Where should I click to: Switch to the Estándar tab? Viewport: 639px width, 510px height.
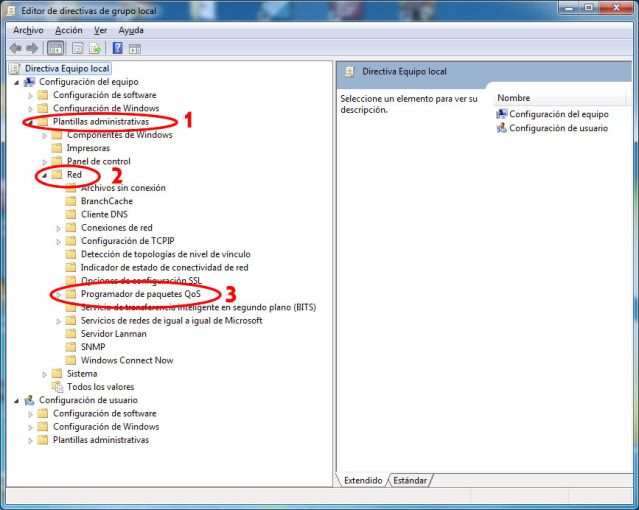pyautogui.click(x=410, y=480)
